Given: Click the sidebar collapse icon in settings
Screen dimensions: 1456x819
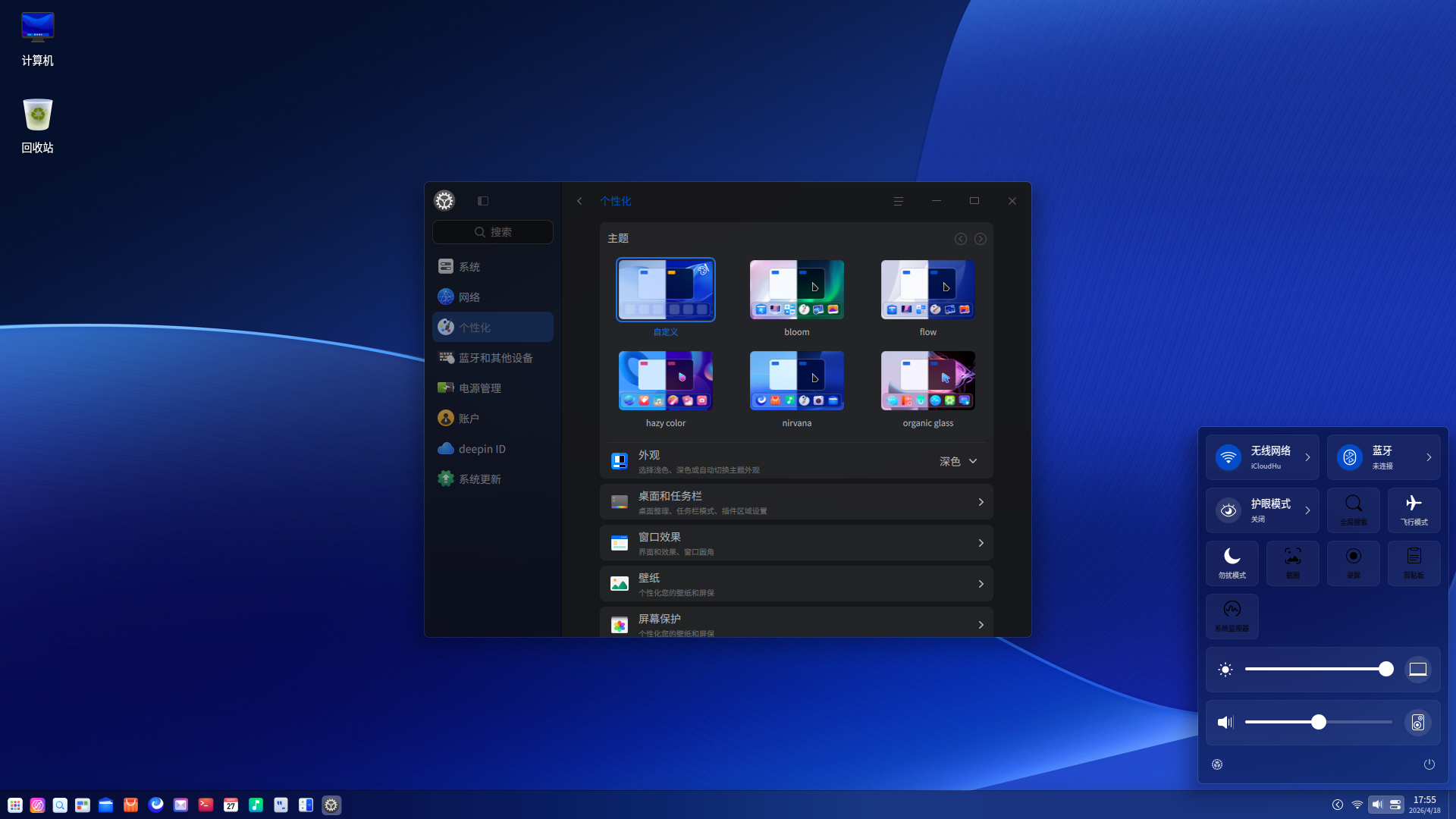Looking at the screenshot, I should pyautogui.click(x=483, y=201).
